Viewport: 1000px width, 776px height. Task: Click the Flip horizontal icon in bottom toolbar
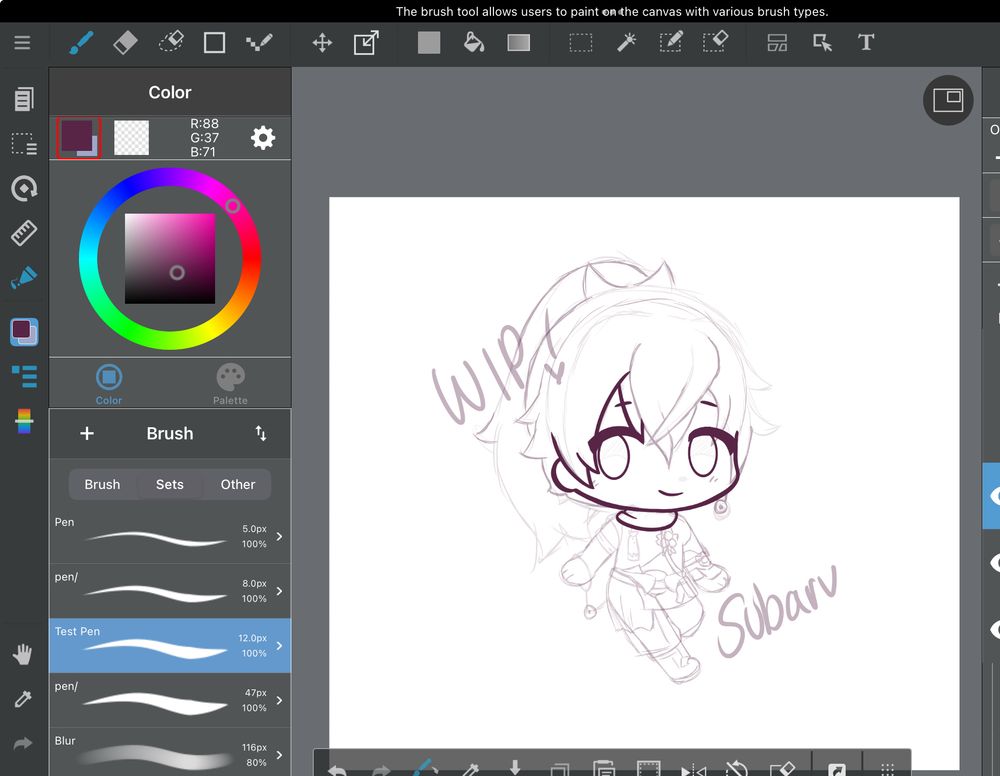(x=693, y=769)
